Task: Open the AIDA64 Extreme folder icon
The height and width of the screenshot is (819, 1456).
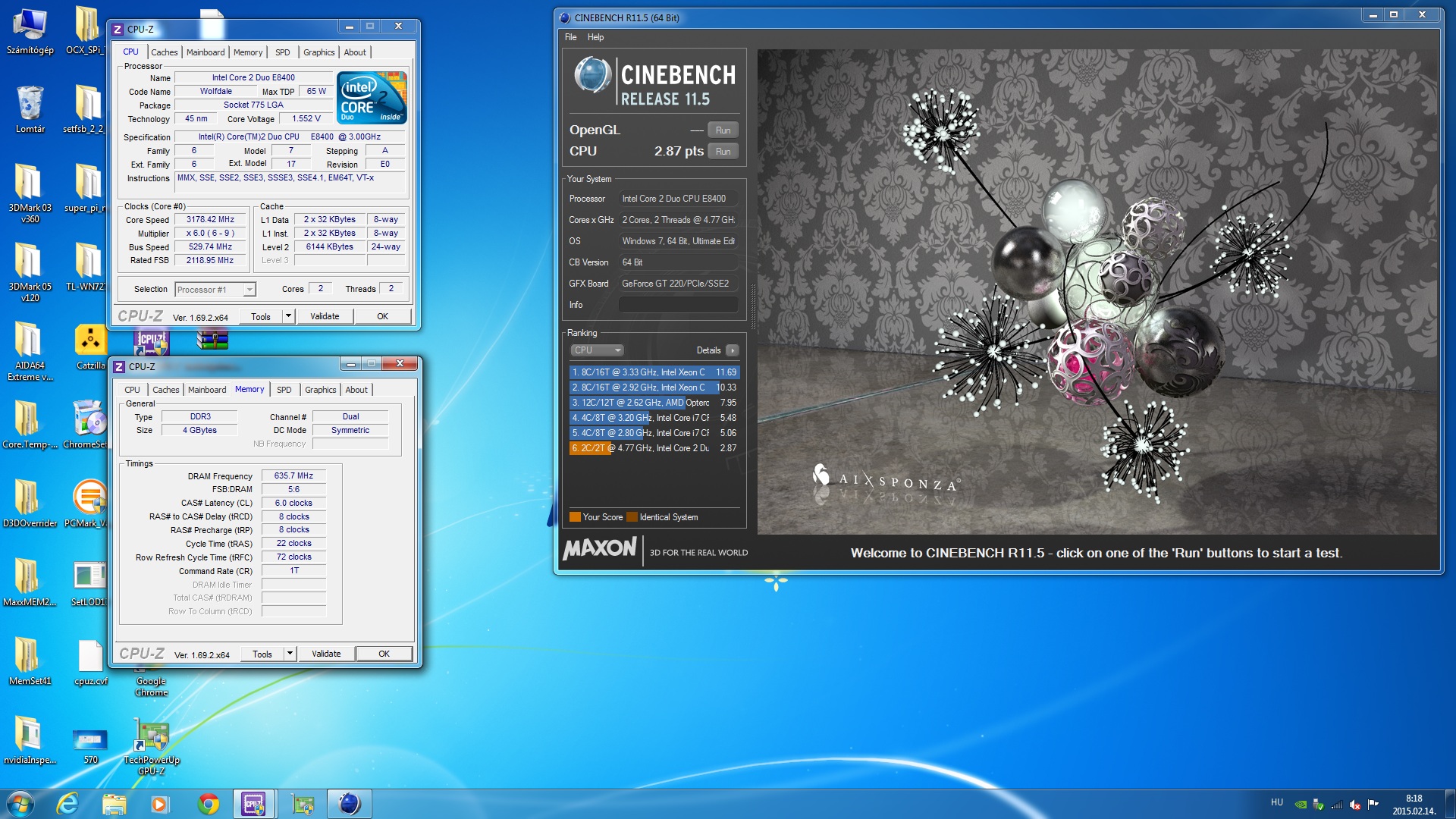Action: tap(30, 351)
